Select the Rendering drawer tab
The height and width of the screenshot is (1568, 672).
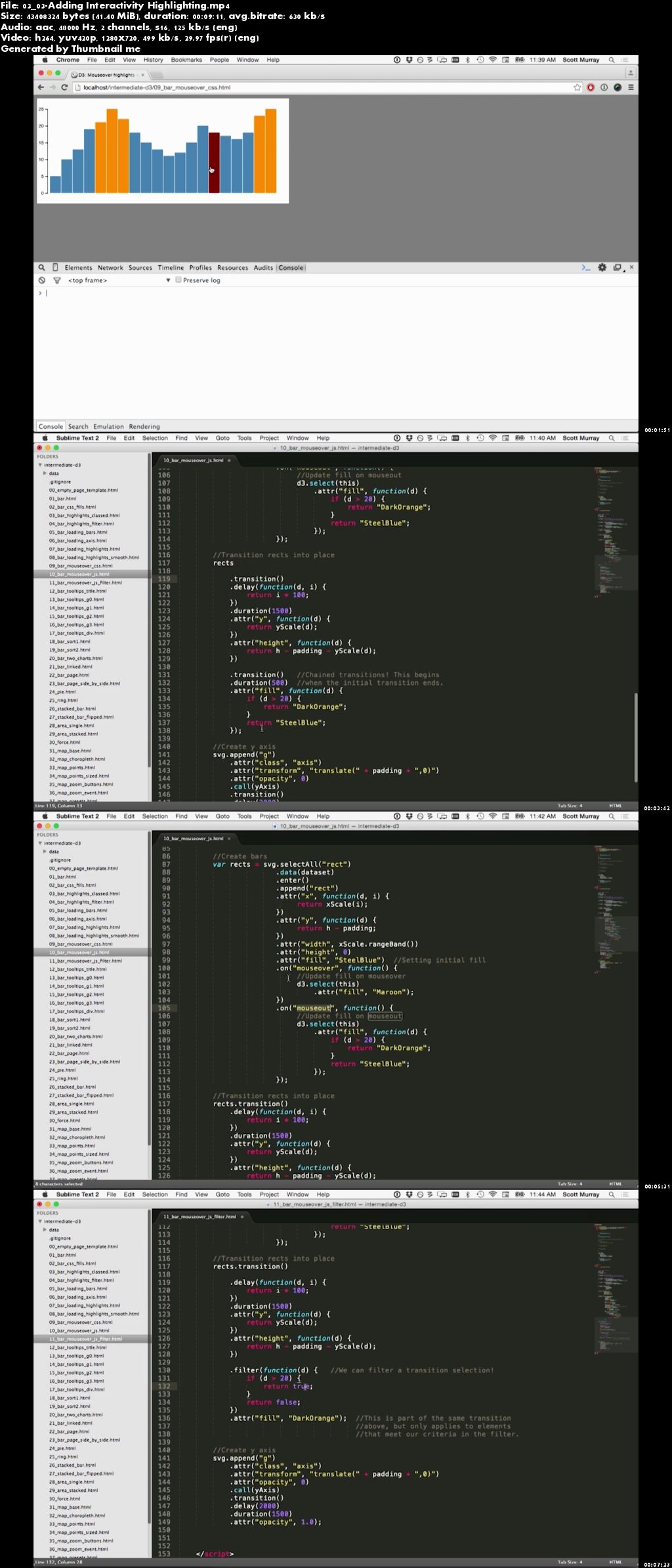[144, 427]
